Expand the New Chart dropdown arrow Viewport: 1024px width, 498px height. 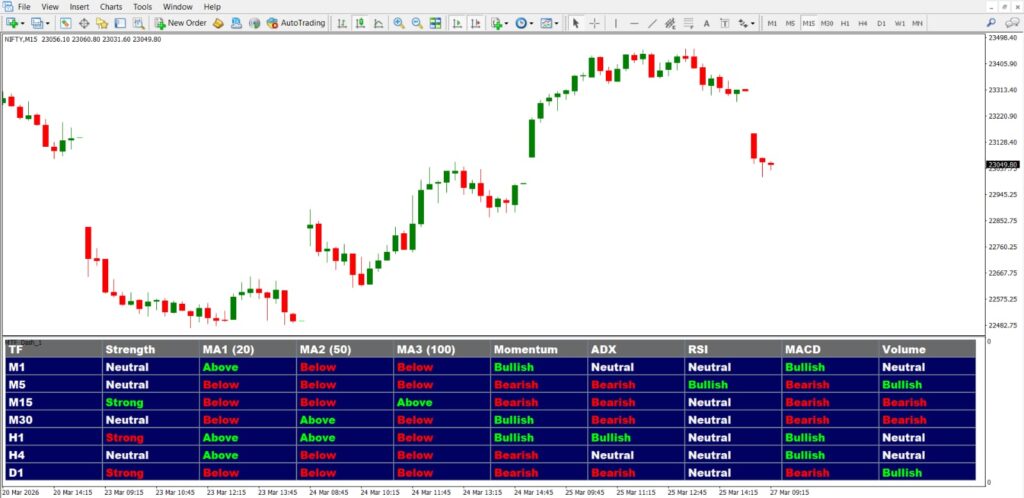coord(23,22)
